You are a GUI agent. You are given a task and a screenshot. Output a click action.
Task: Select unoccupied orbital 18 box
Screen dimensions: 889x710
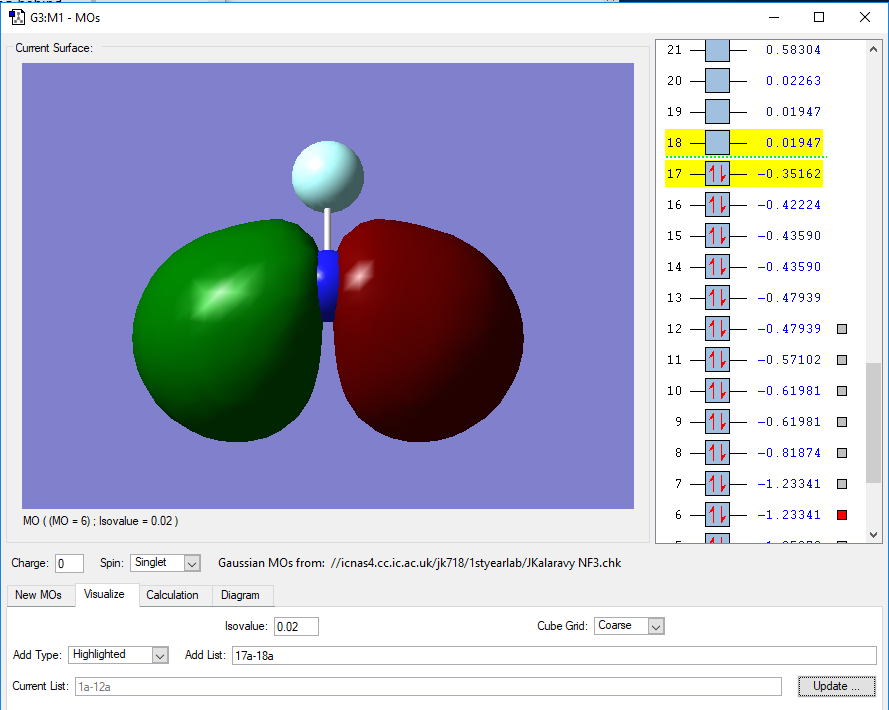coord(717,143)
